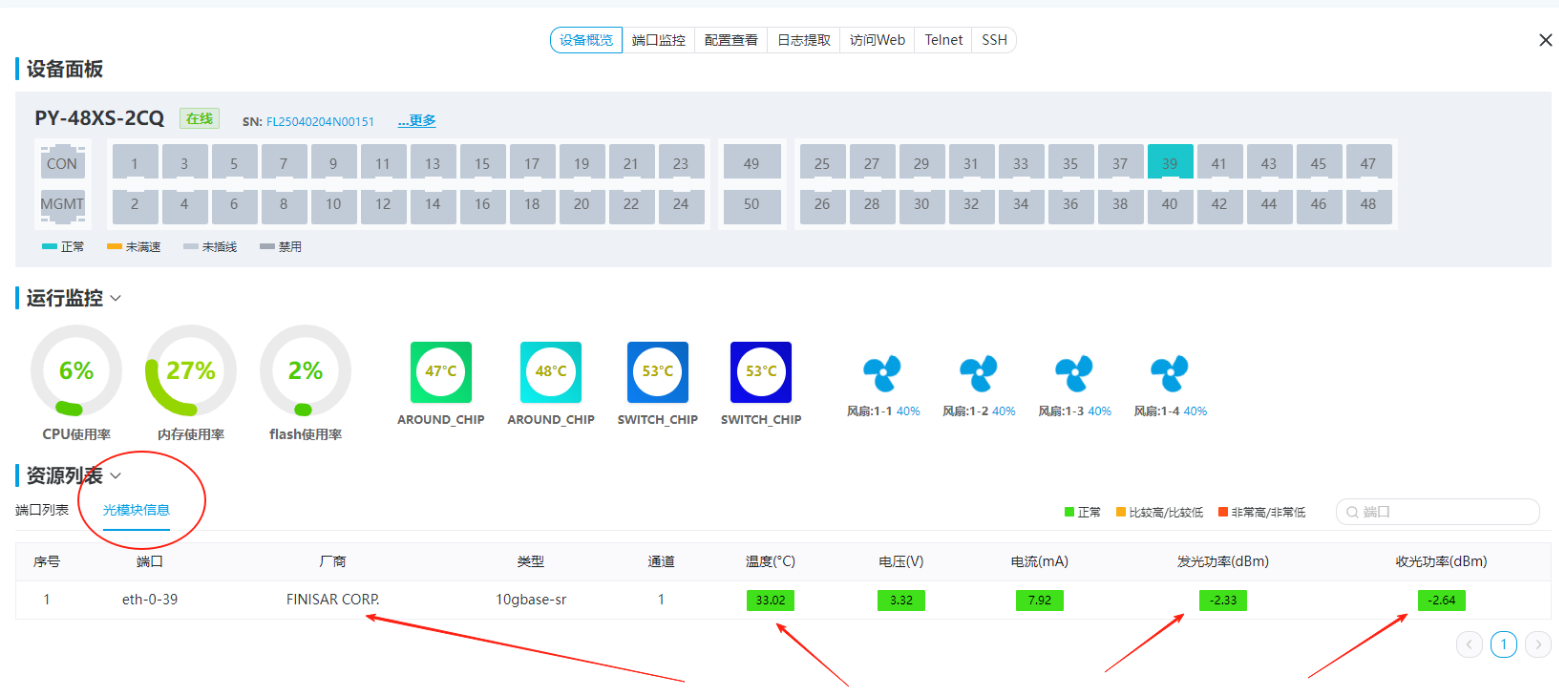The width and height of the screenshot is (1559, 688).
Task: Click the 10gbase-sr type cell
Action: [x=530, y=600]
